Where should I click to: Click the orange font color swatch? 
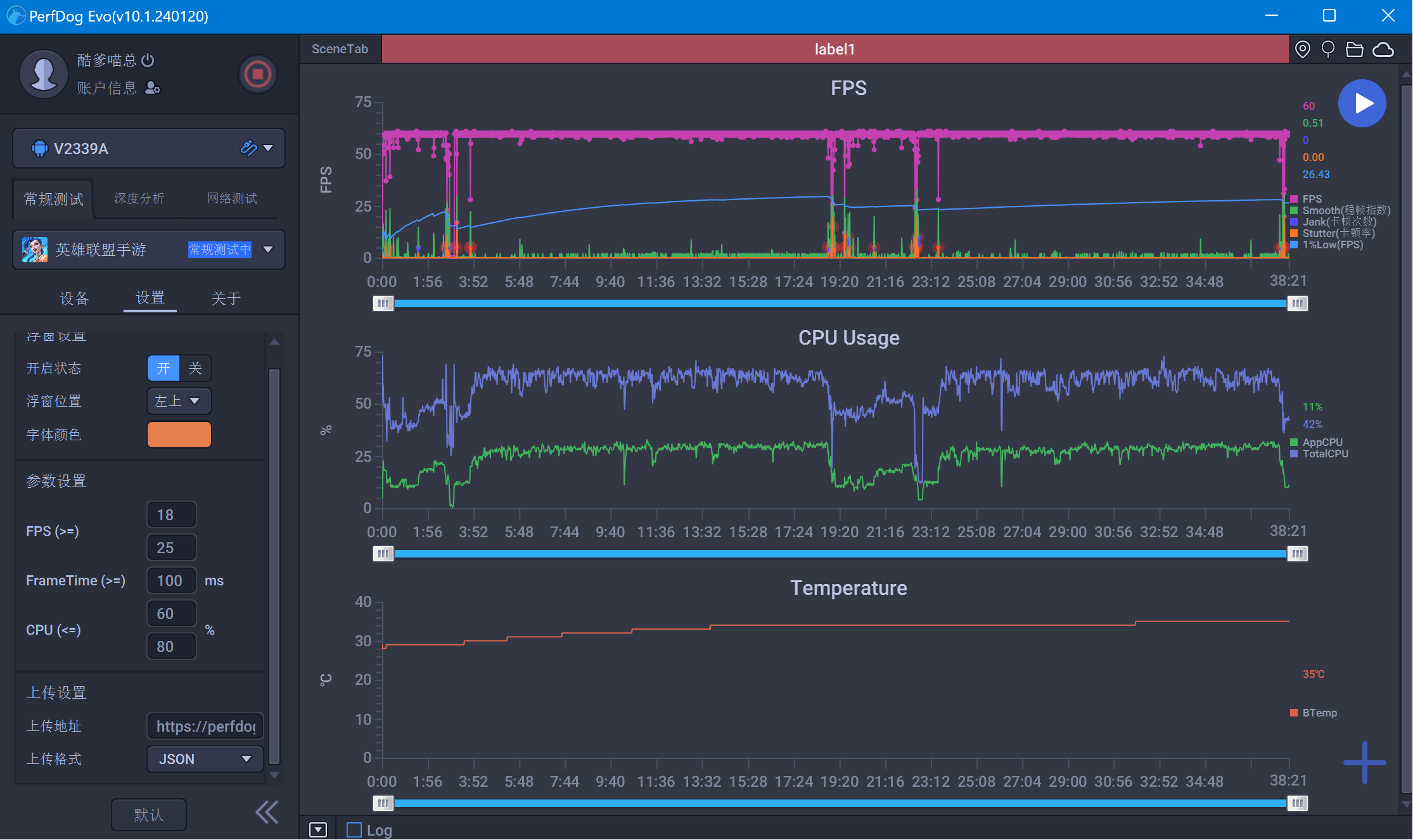point(179,435)
